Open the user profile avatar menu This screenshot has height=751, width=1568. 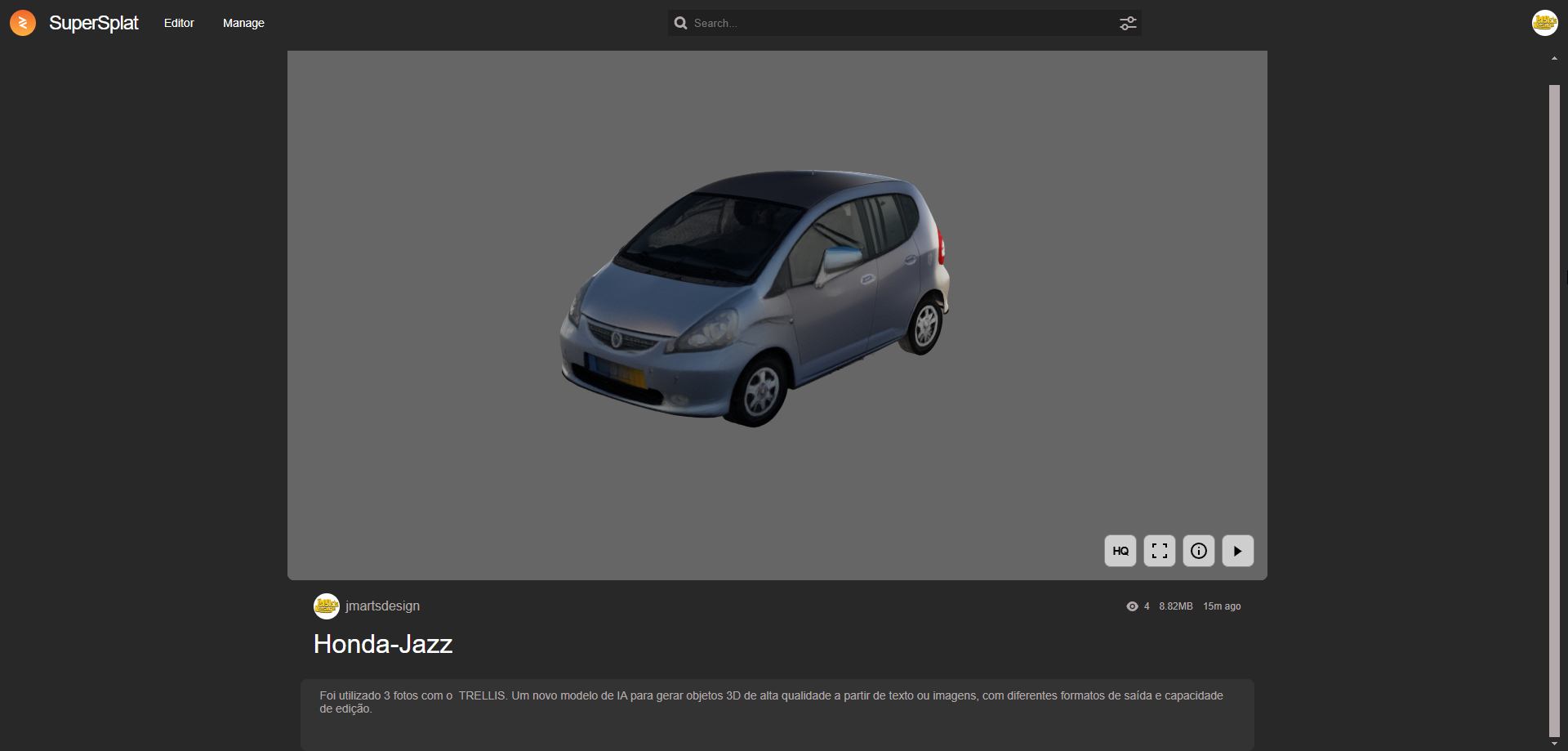click(x=1544, y=23)
